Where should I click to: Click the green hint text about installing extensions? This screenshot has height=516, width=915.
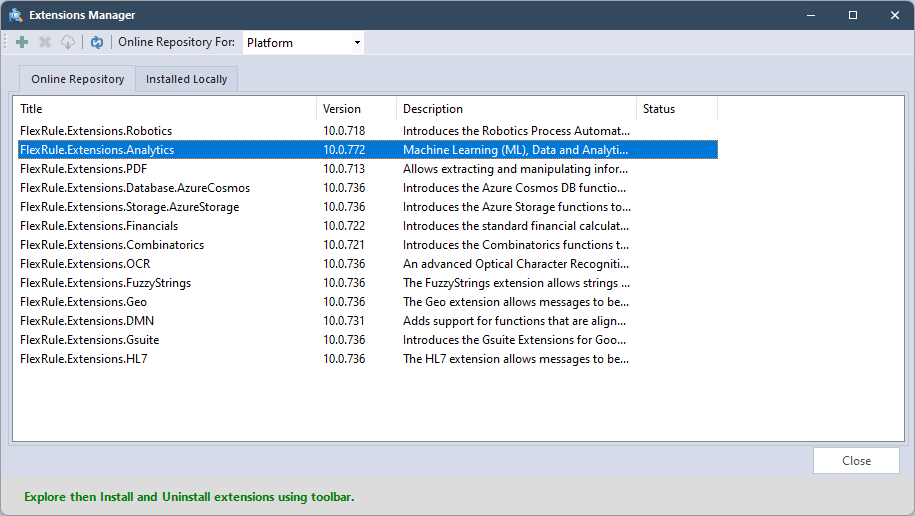(x=189, y=497)
